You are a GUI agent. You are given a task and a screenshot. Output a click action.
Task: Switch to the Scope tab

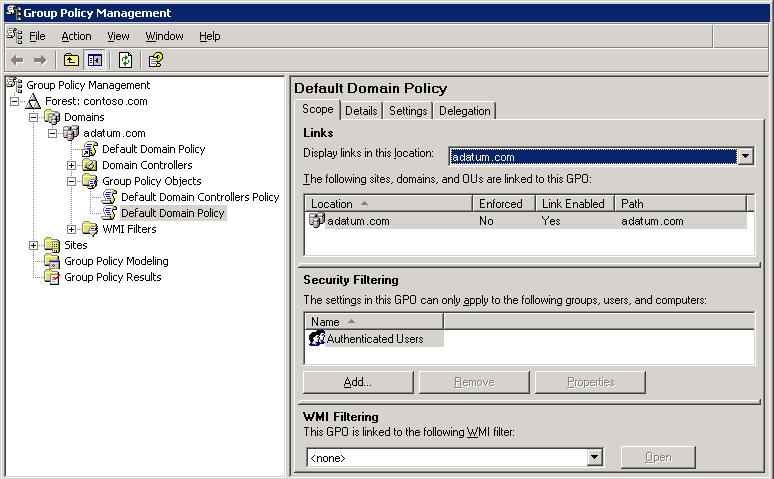[x=317, y=109]
